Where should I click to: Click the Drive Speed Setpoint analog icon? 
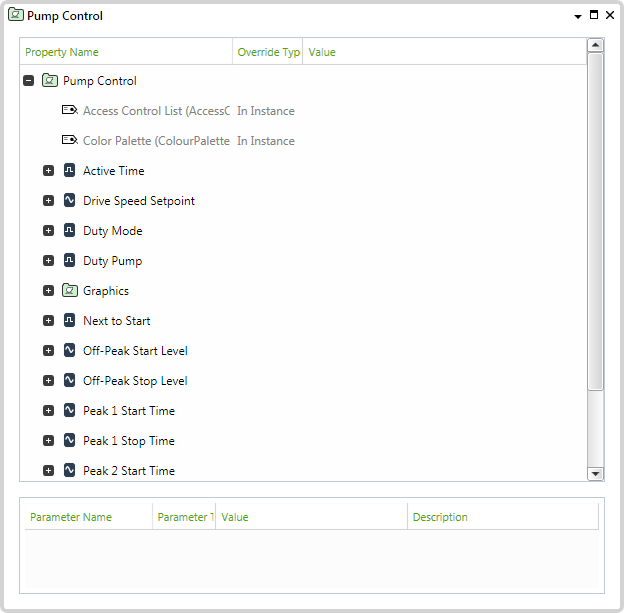point(70,201)
